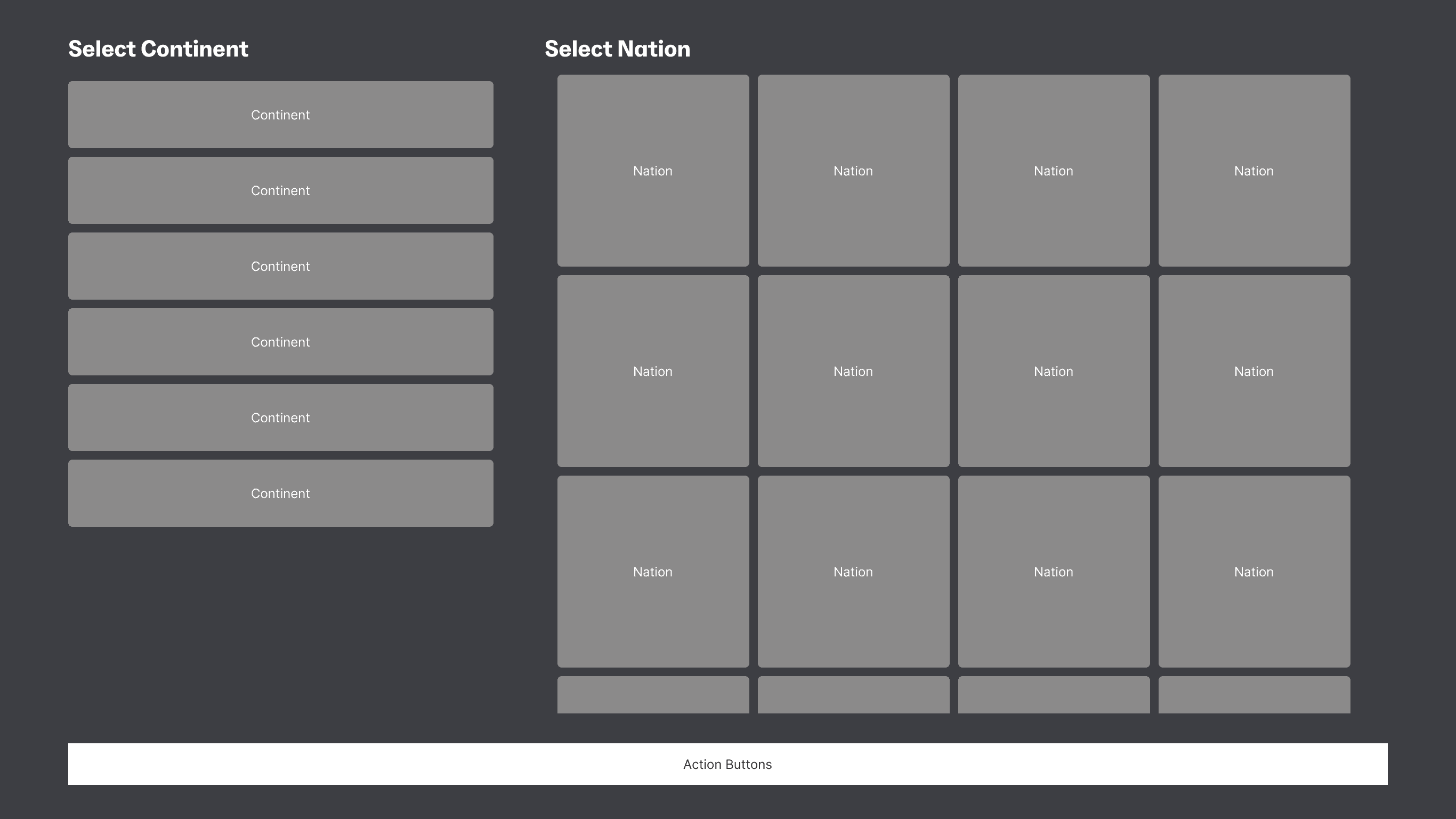The width and height of the screenshot is (1456, 819).
Task: Choose last Nation tile in third row
Action: (x=1254, y=572)
